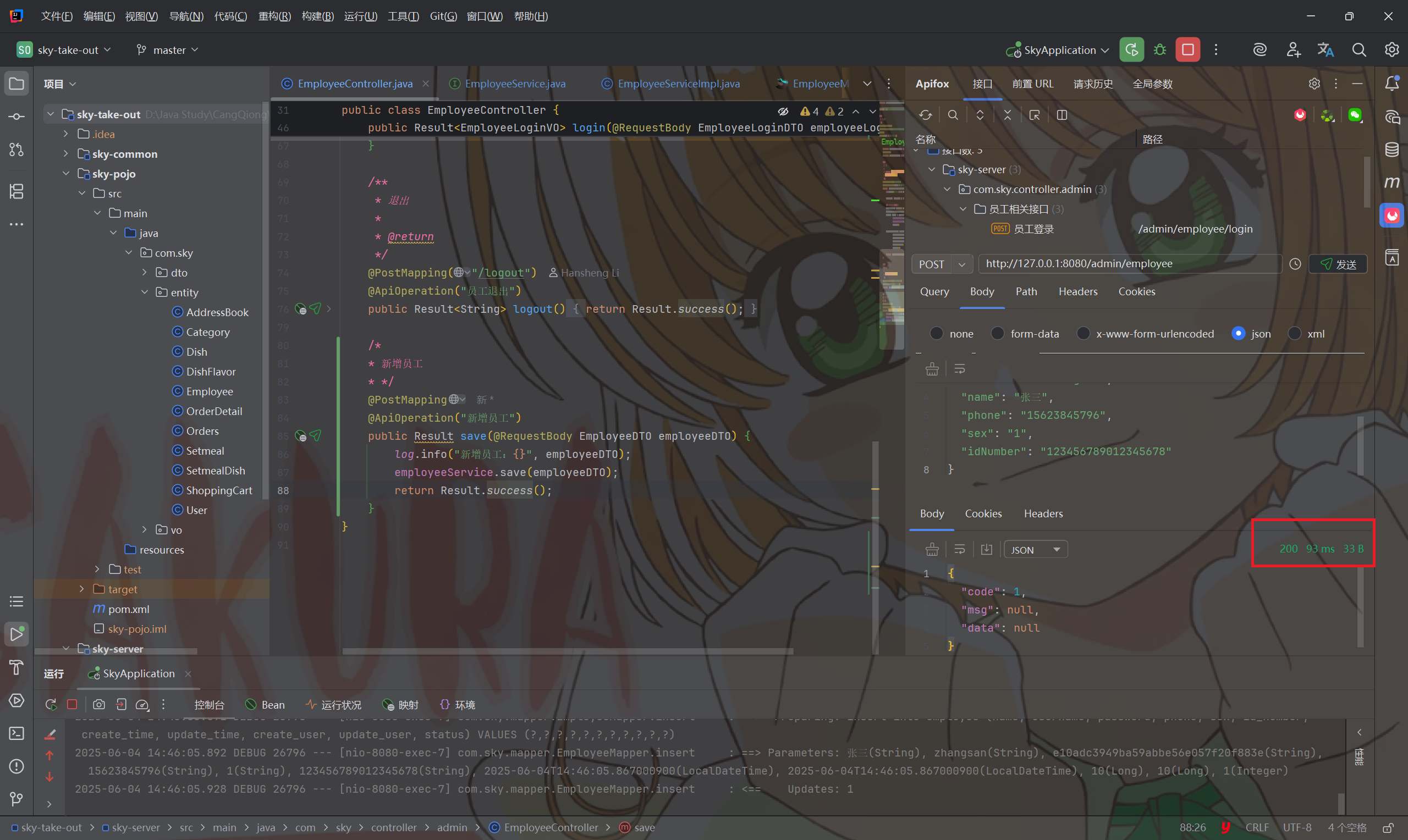Stop the running SkyApplication
The width and height of the screenshot is (1408, 840).
(1188, 50)
